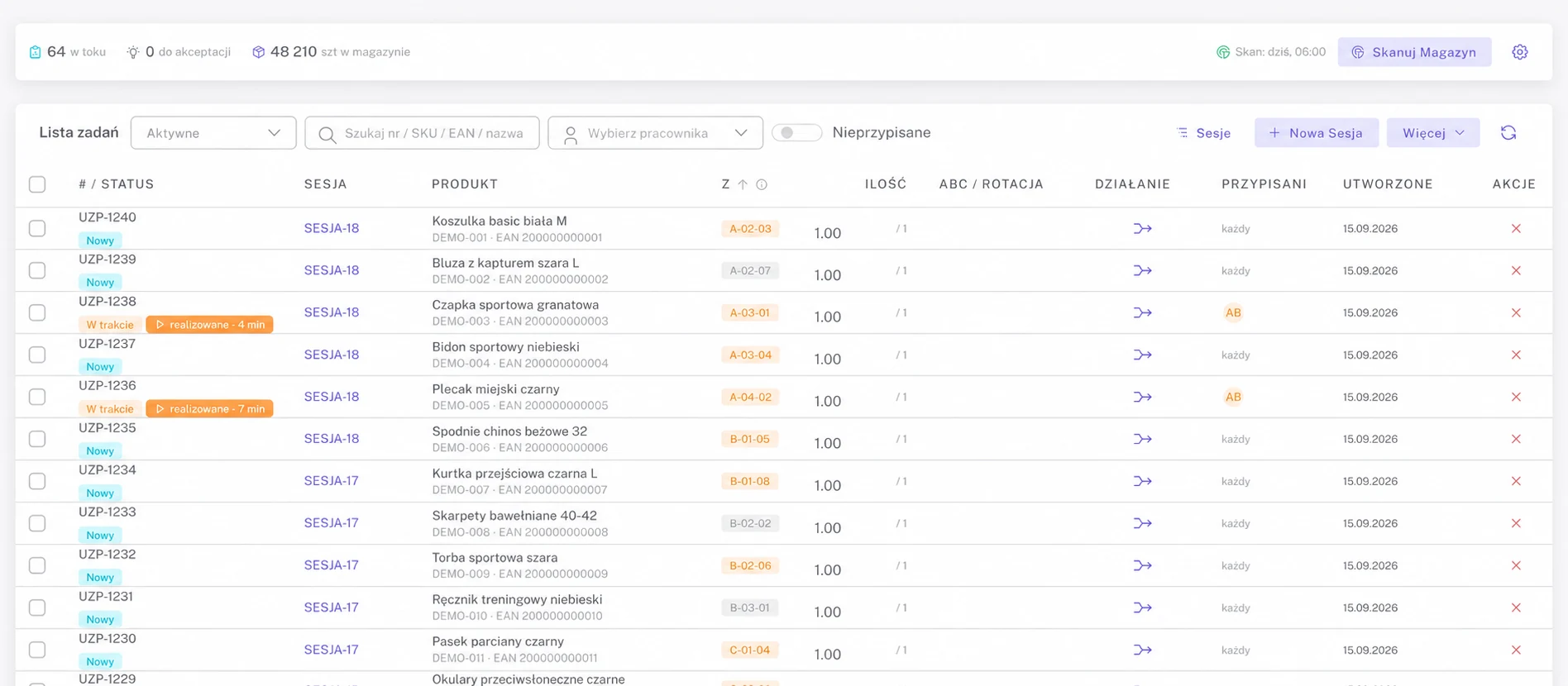1568x686 pixels.
Task: Click AB assignee badge for UZP-1238
Action: pos(1233,312)
